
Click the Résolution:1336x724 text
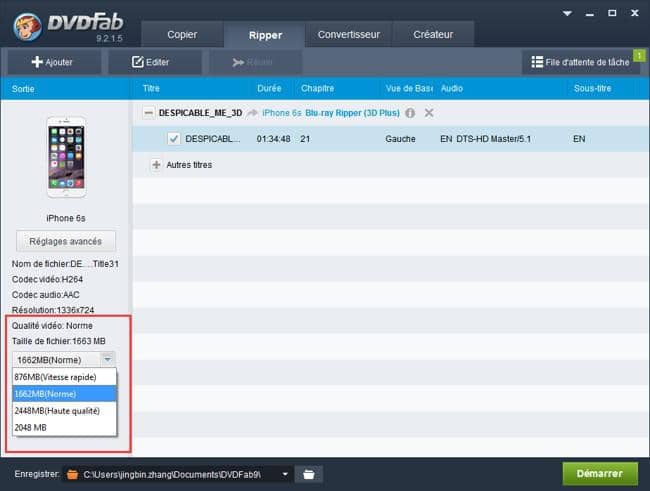53,310
